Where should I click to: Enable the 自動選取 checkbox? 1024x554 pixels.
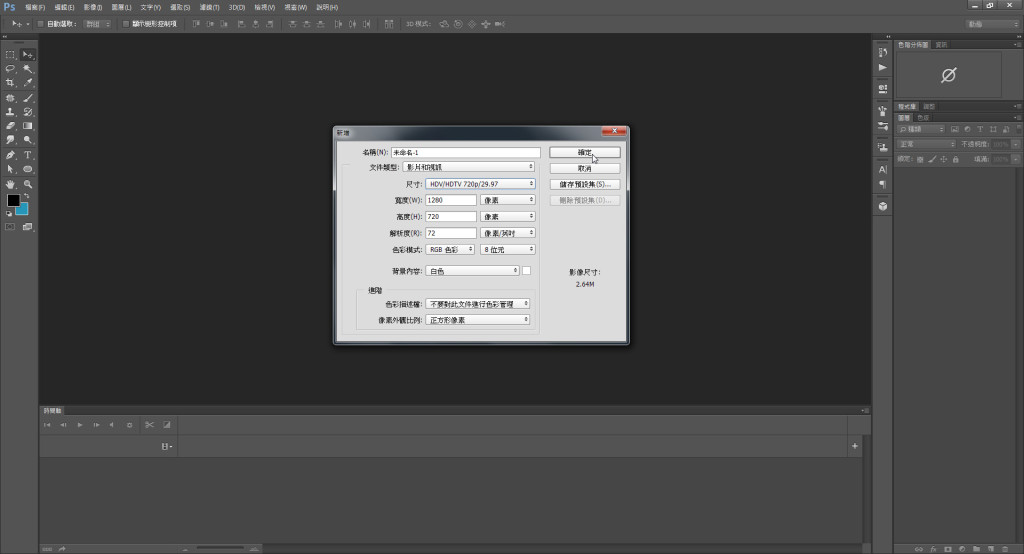point(40,23)
